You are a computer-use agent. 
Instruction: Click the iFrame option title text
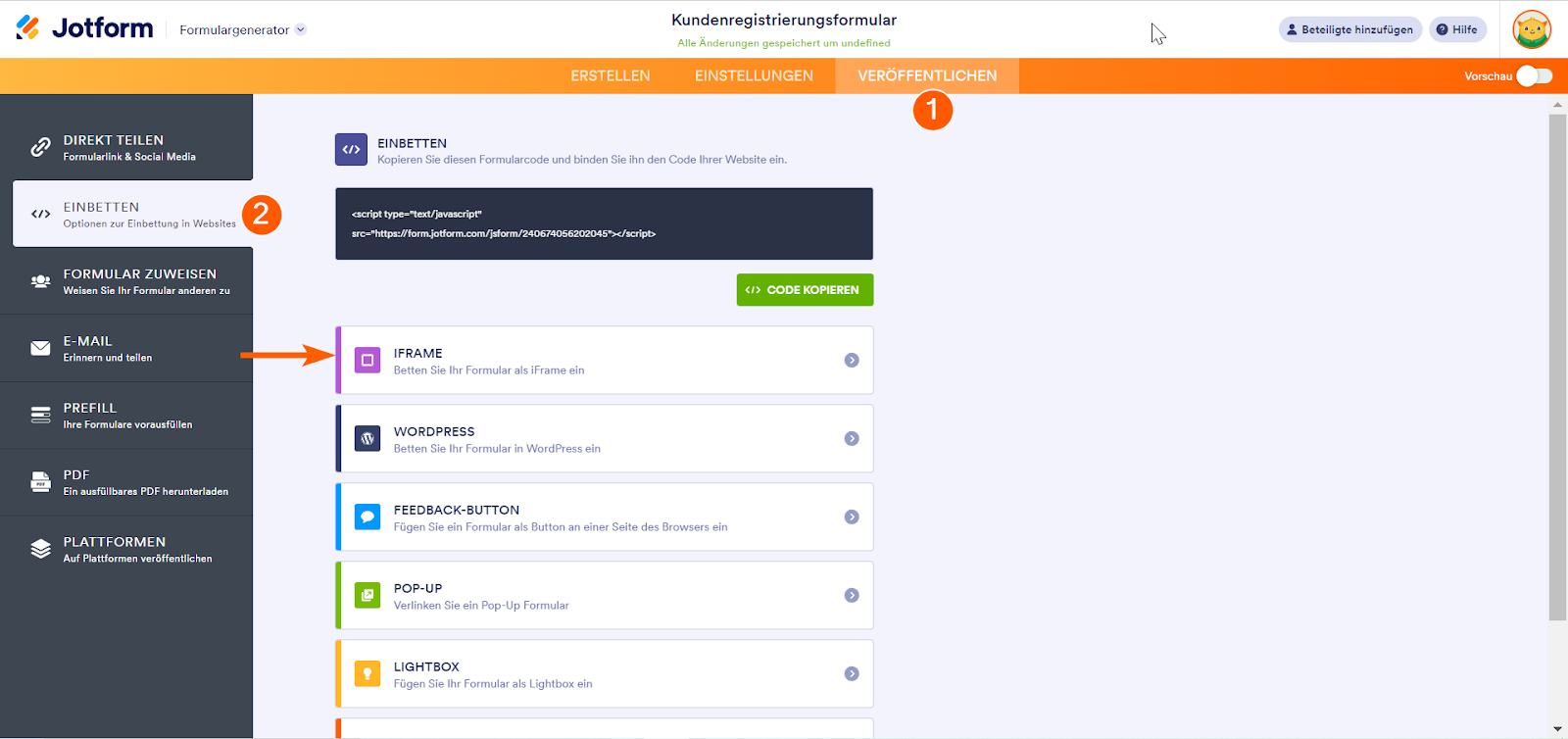click(418, 353)
